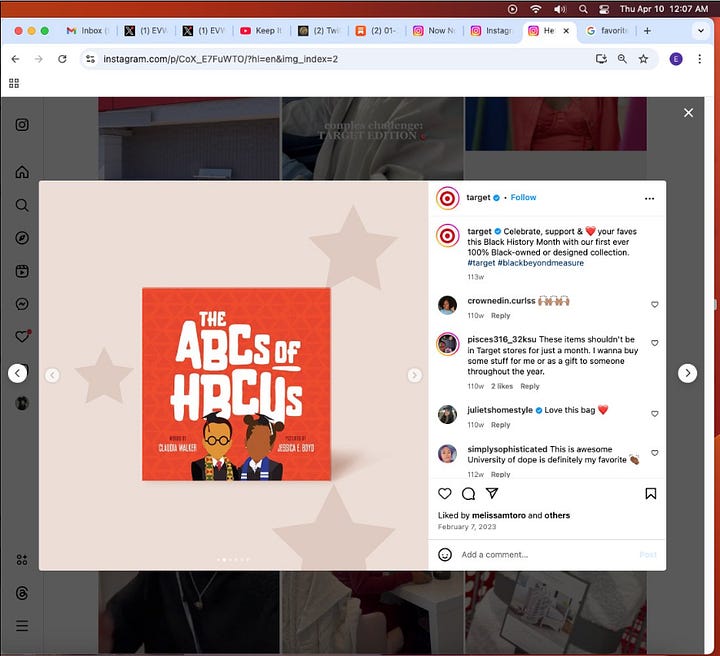Open #blackbeyondmeasure hashtag

[540, 263]
